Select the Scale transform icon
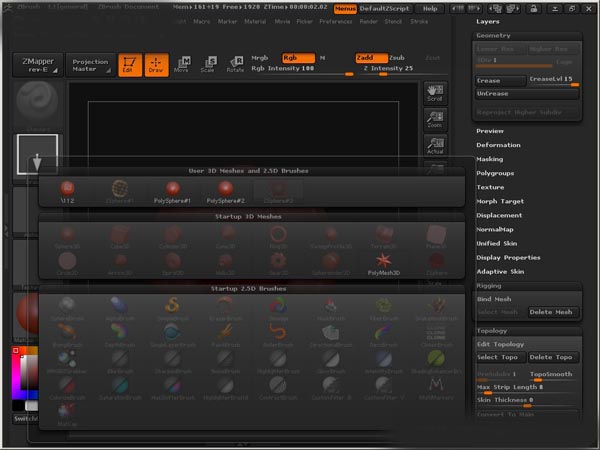Image resolution: width=600 pixels, height=450 pixels. click(x=208, y=65)
